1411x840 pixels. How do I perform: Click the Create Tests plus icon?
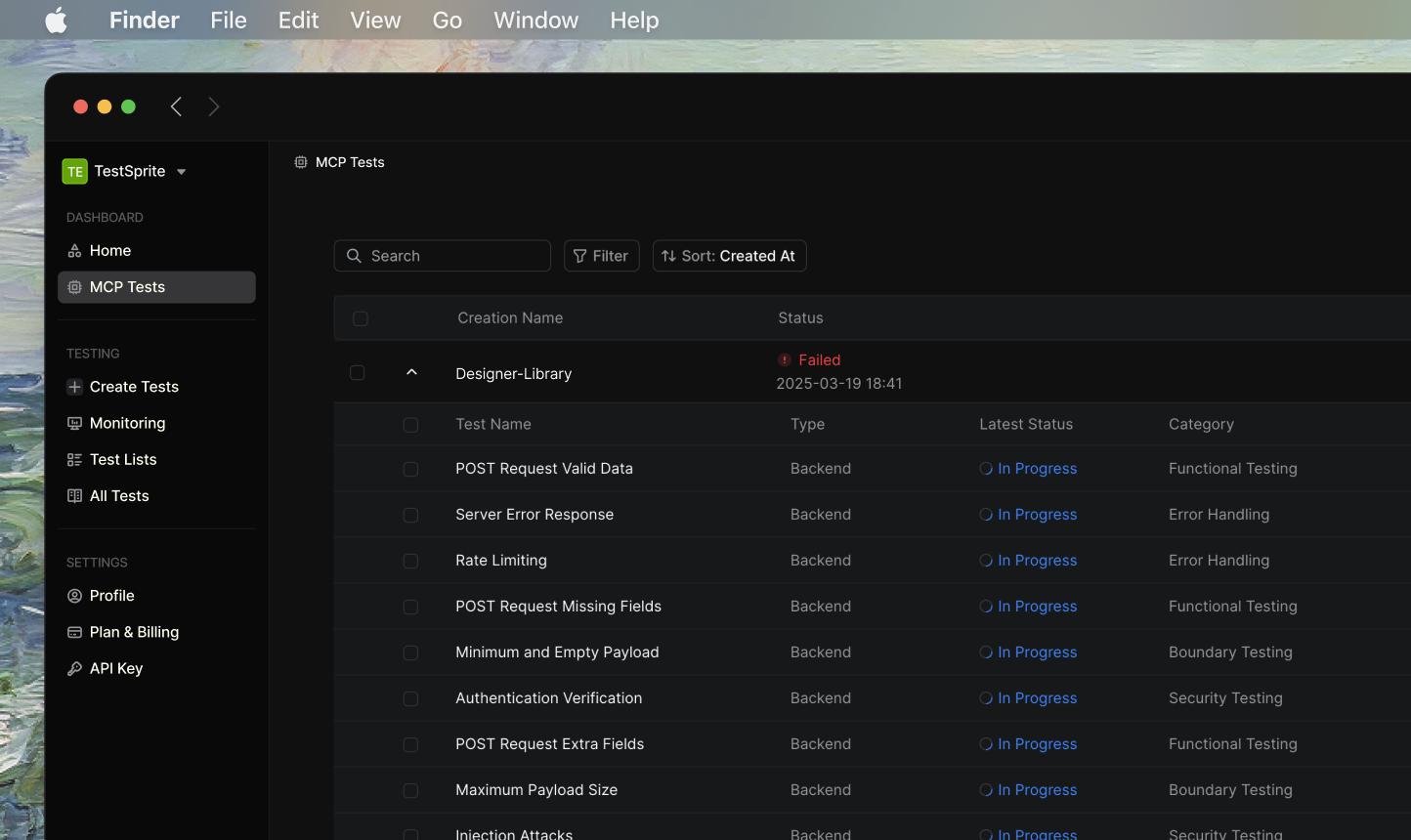[x=74, y=387]
